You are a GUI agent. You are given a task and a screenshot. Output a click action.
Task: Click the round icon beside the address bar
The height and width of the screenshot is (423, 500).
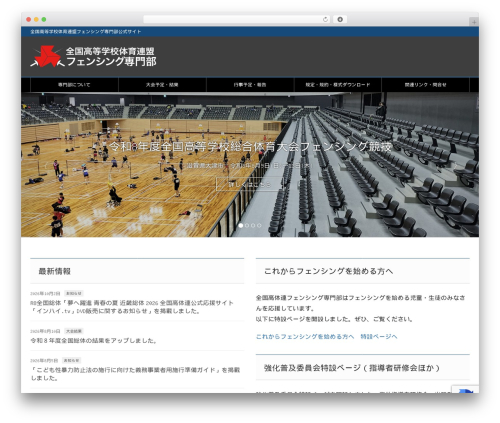tap(340, 19)
